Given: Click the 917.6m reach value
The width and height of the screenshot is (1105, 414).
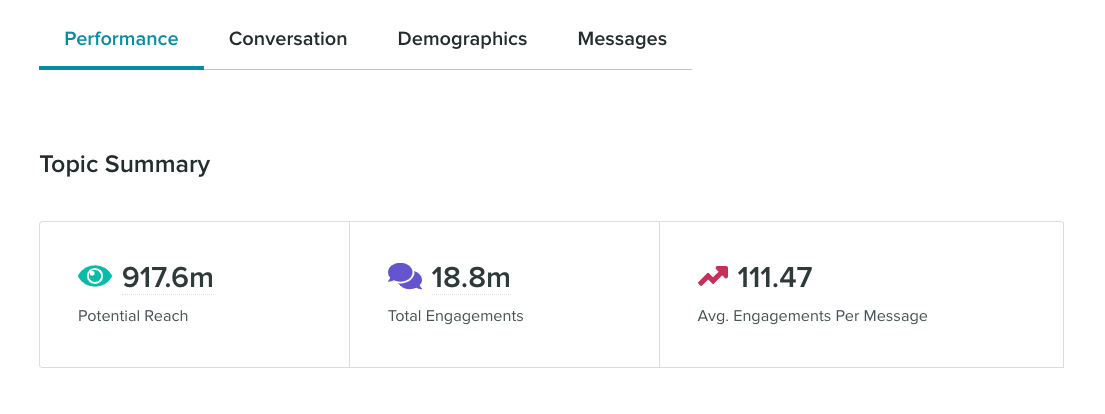Looking at the screenshot, I should click(x=168, y=277).
